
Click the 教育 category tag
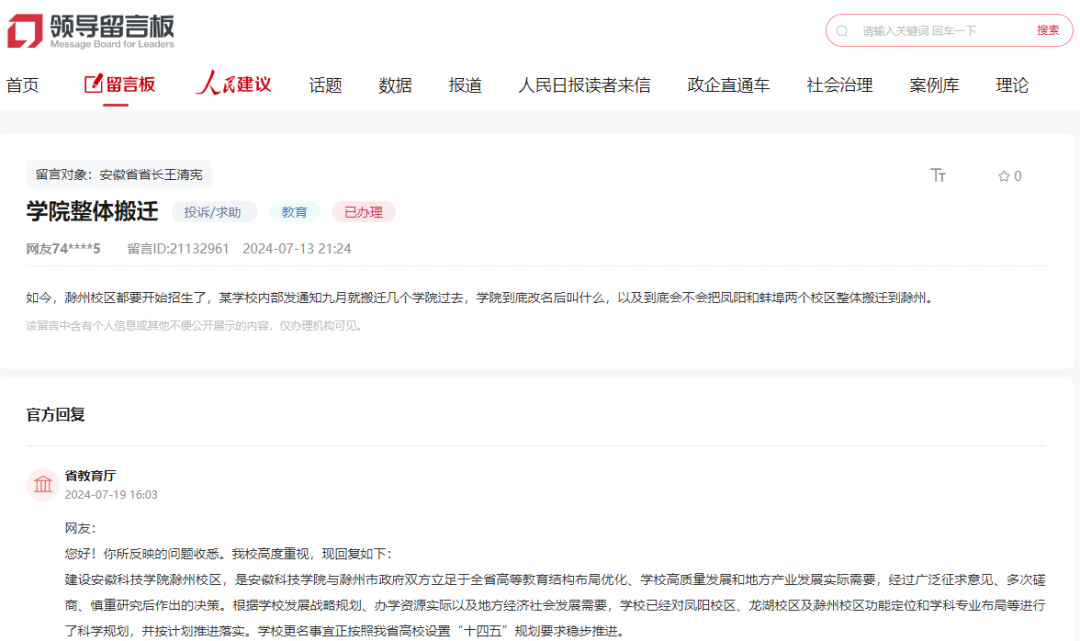click(295, 211)
